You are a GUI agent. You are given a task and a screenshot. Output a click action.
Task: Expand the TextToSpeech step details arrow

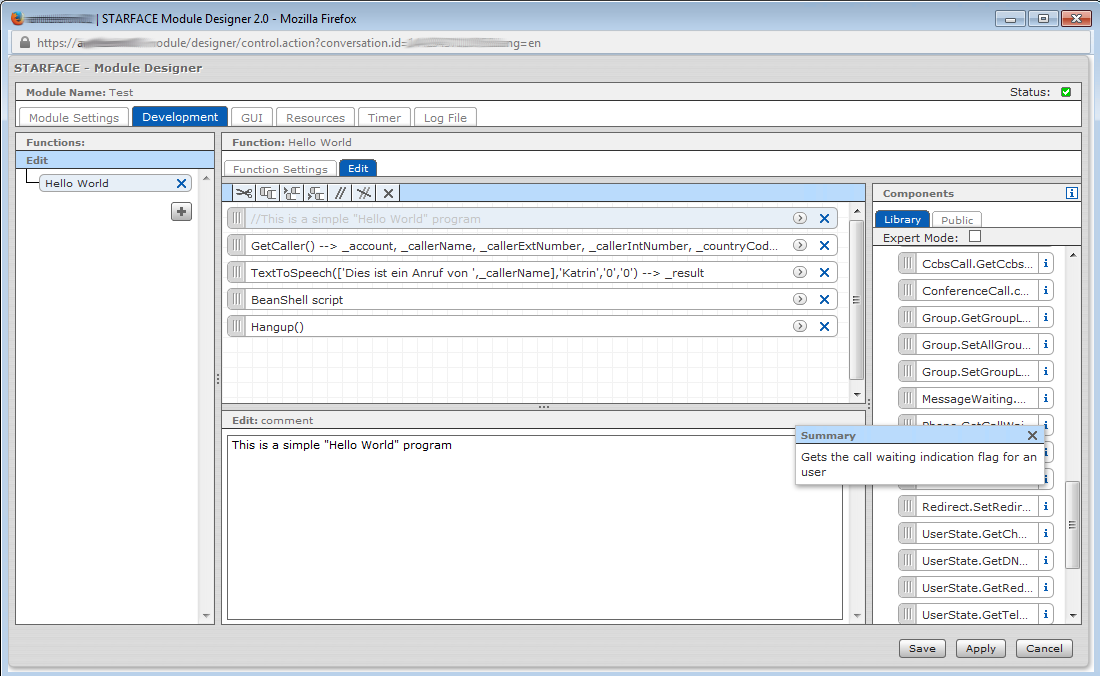800,273
